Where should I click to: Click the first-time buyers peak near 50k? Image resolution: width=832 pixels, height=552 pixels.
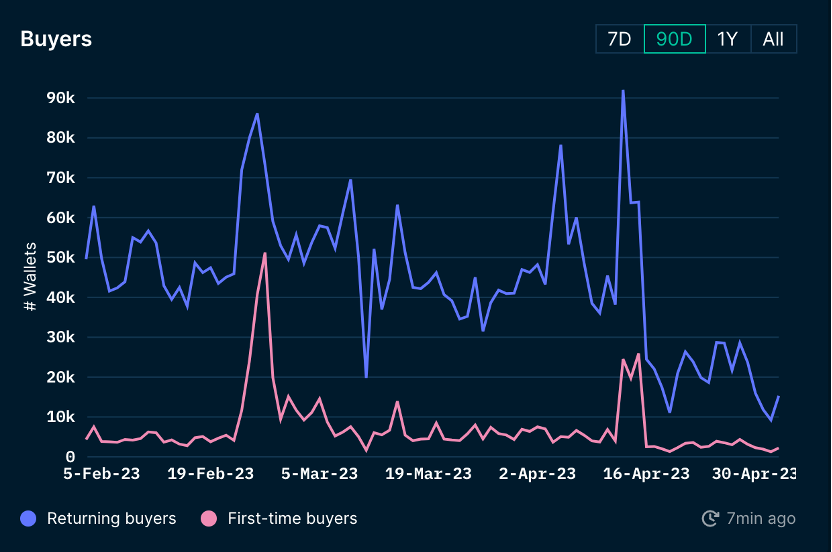(x=265, y=254)
